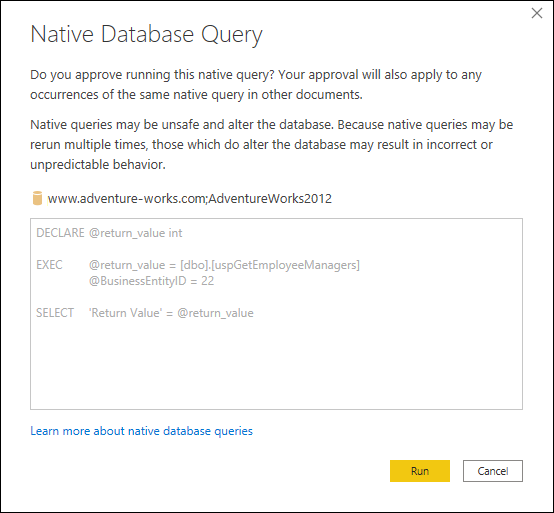This screenshot has width=554, height=513.
Task: Click the 'Native Database Query' dialog title
Action: coord(146,35)
